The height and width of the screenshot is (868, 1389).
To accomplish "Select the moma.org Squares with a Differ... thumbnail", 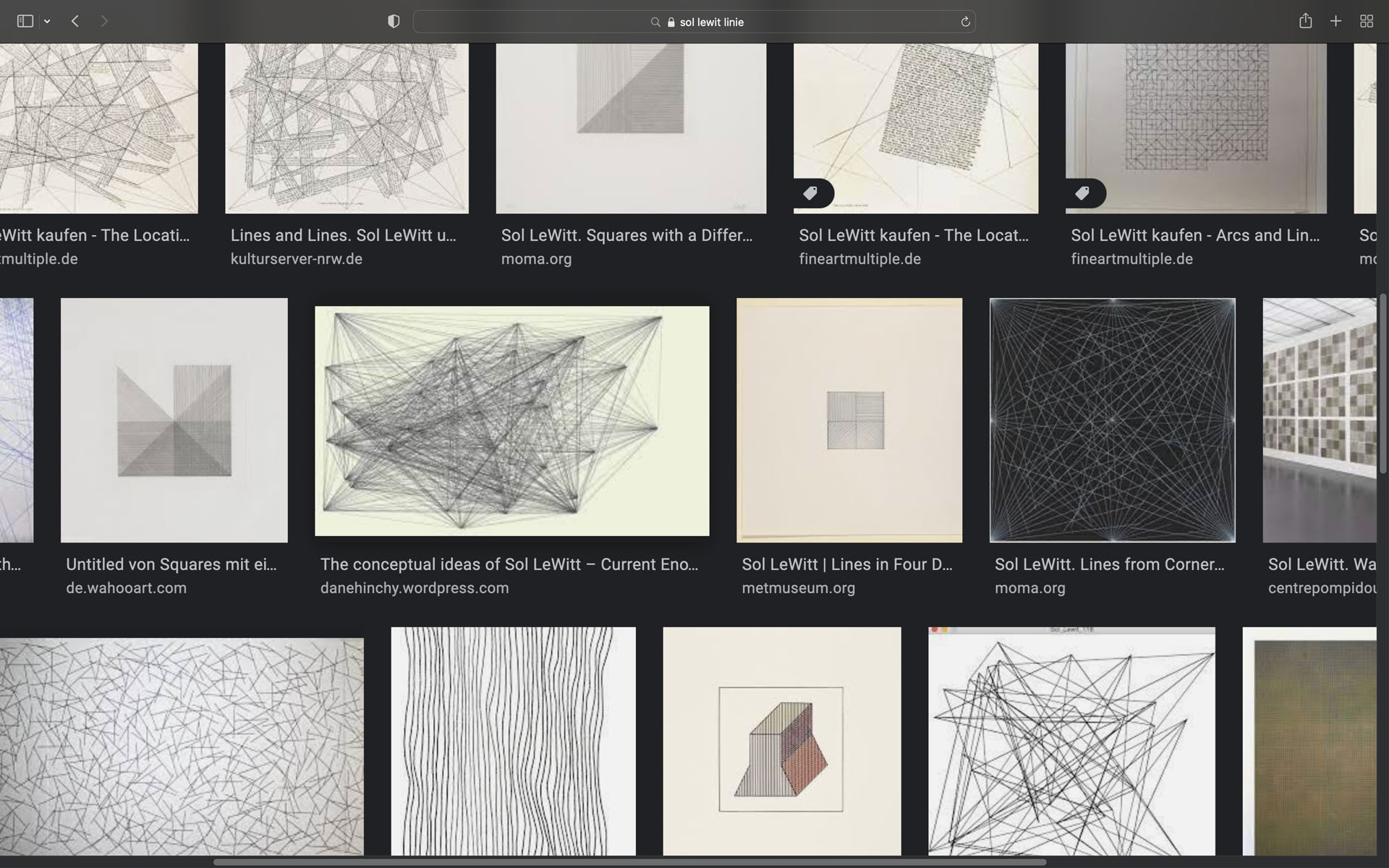I will (x=631, y=128).
